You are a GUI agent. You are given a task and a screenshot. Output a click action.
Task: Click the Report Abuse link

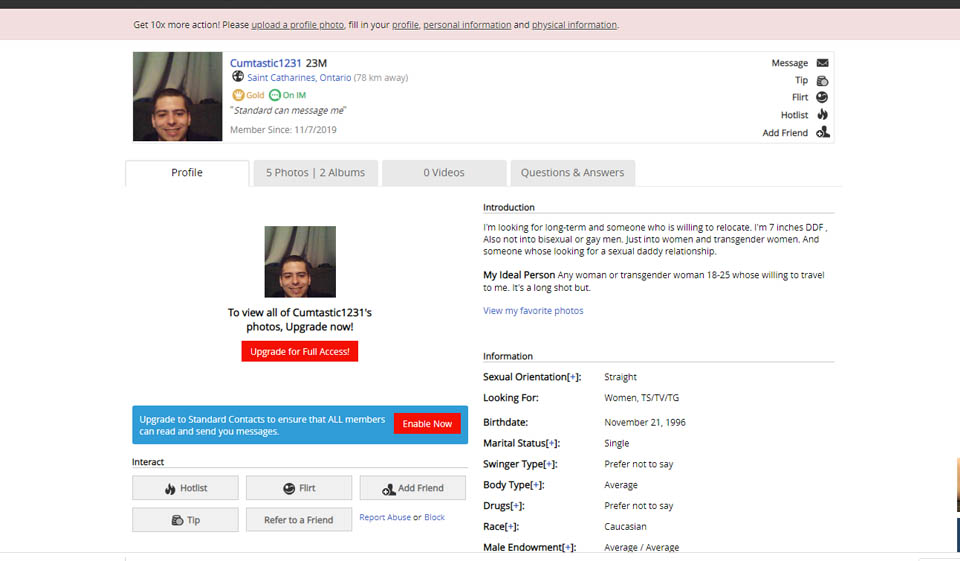click(x=385, y=518)
